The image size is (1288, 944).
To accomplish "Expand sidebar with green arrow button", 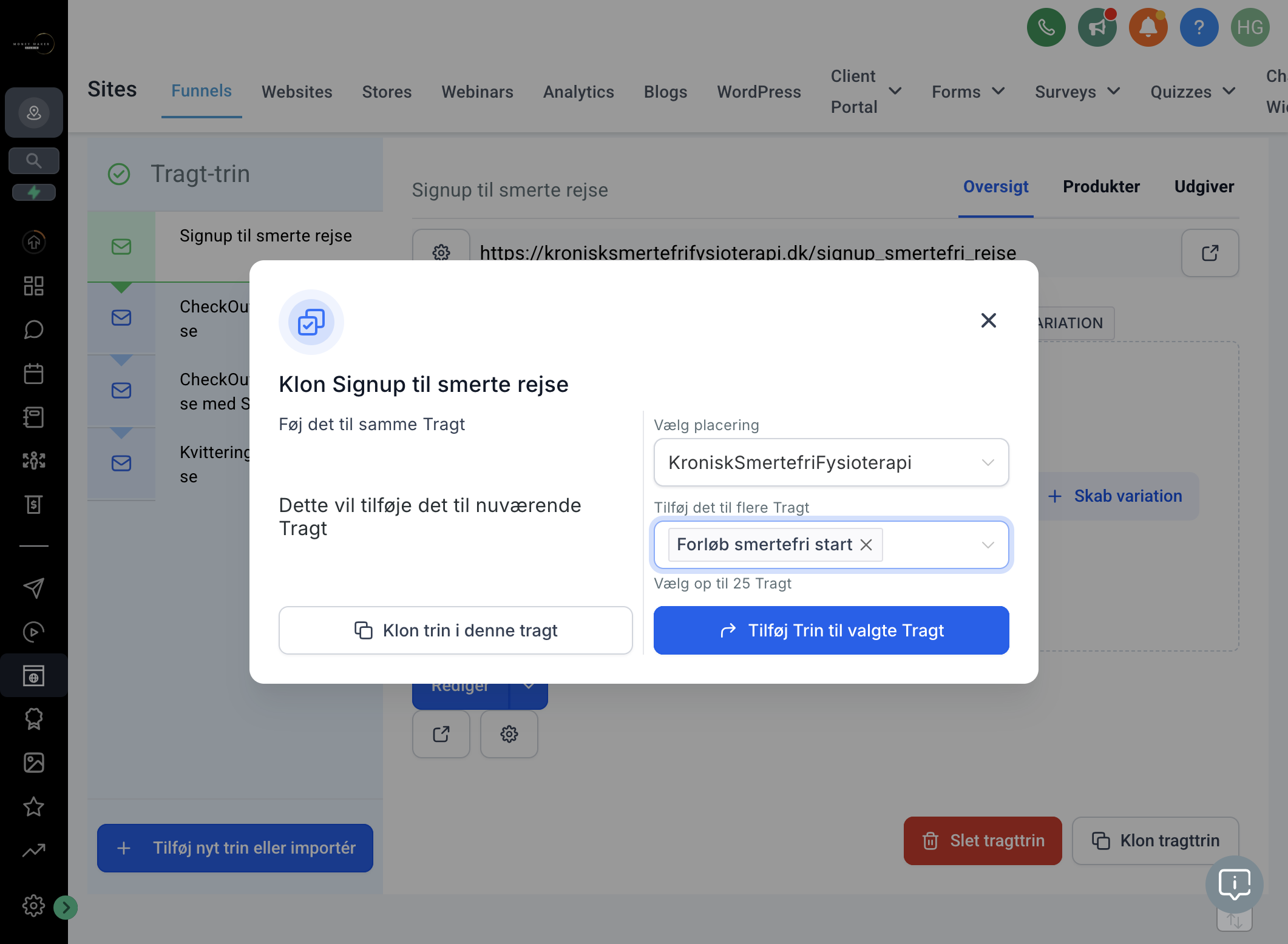I will point(66,908).
